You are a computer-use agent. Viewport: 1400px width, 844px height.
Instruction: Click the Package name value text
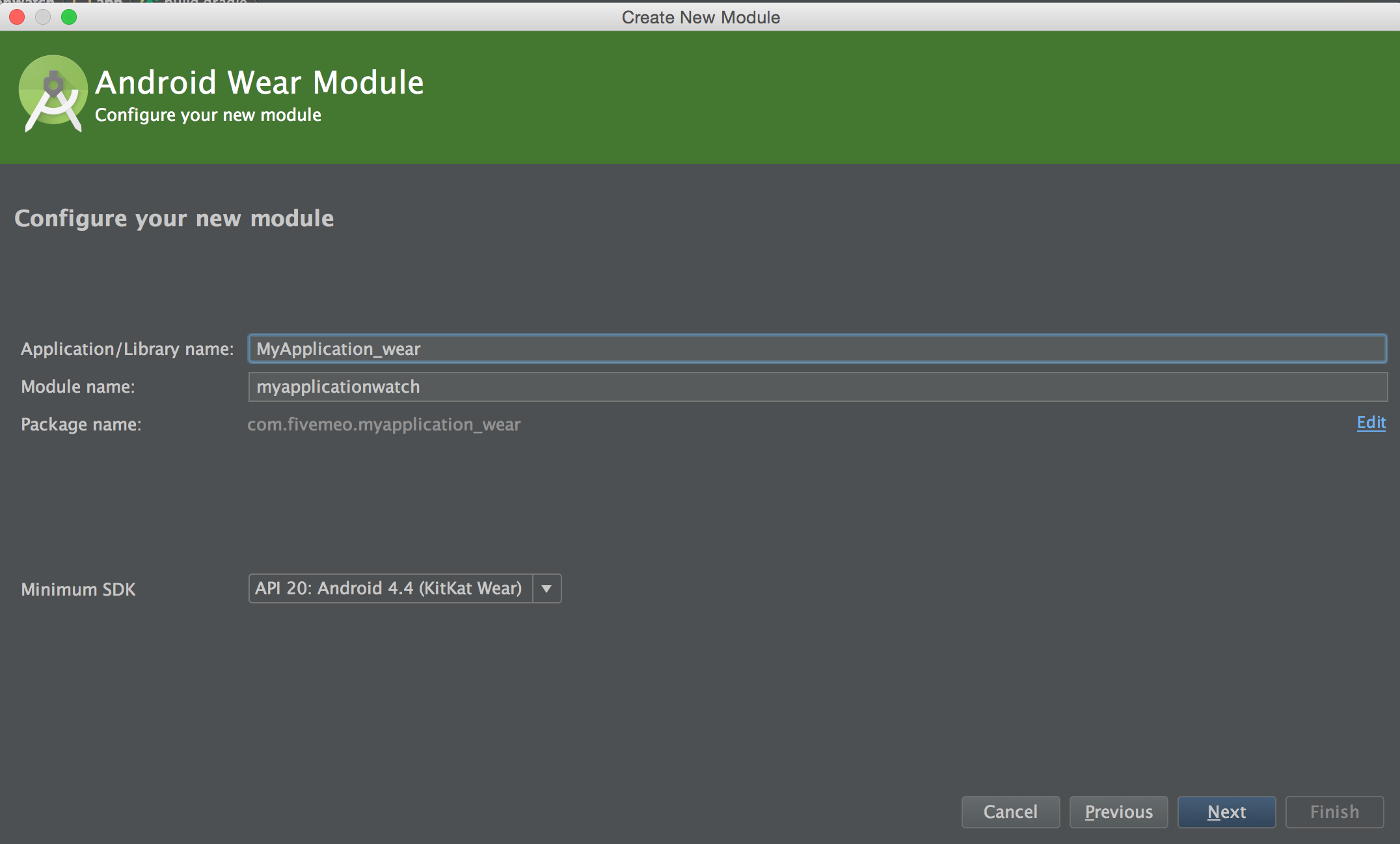(x=384, y=425)
